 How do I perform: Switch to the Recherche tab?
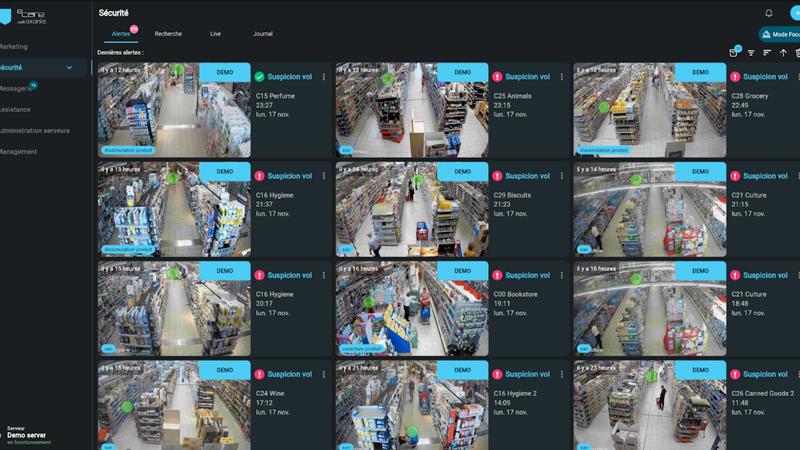point(168,34)
